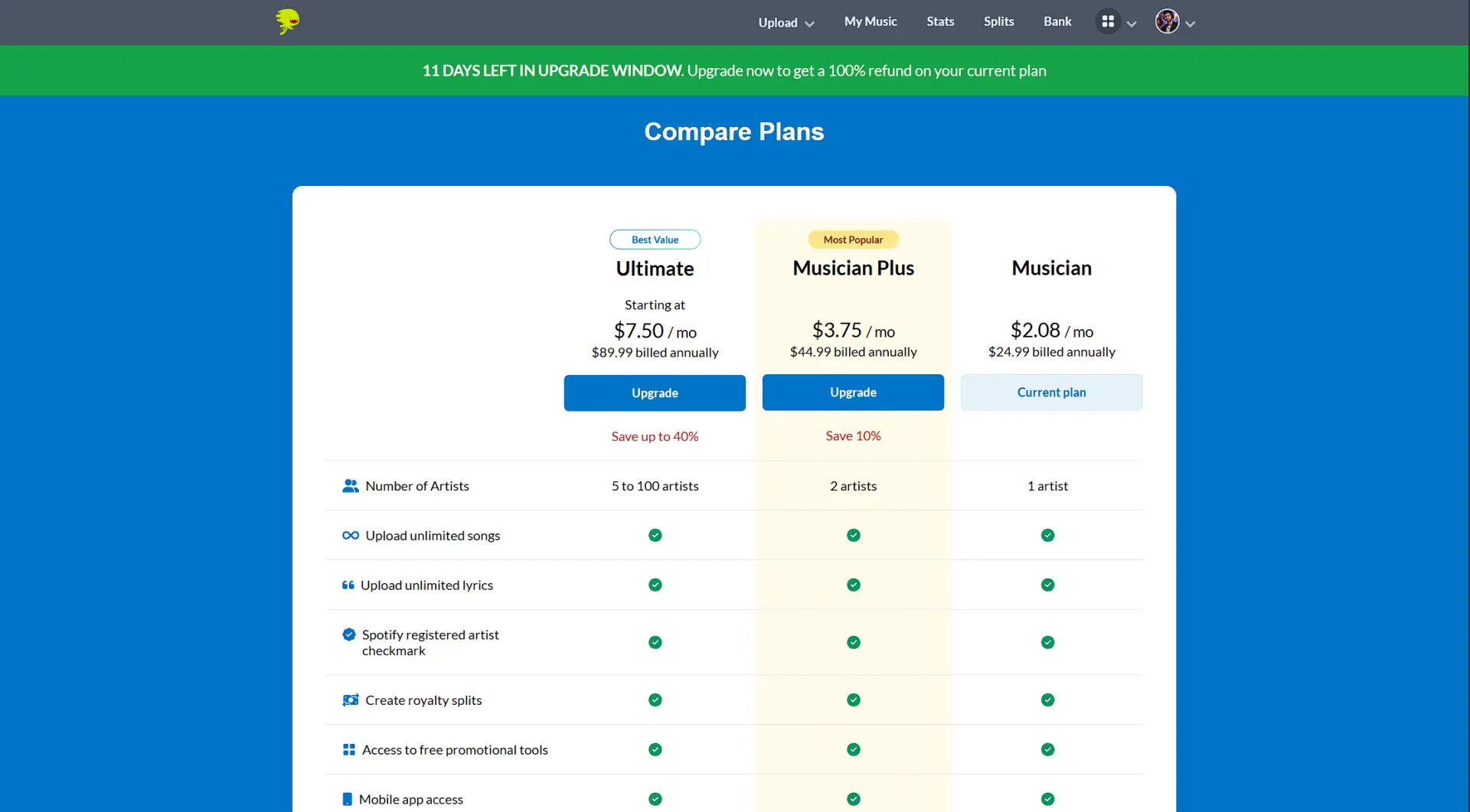Click the royalty splits money icon

coord(351,700)
